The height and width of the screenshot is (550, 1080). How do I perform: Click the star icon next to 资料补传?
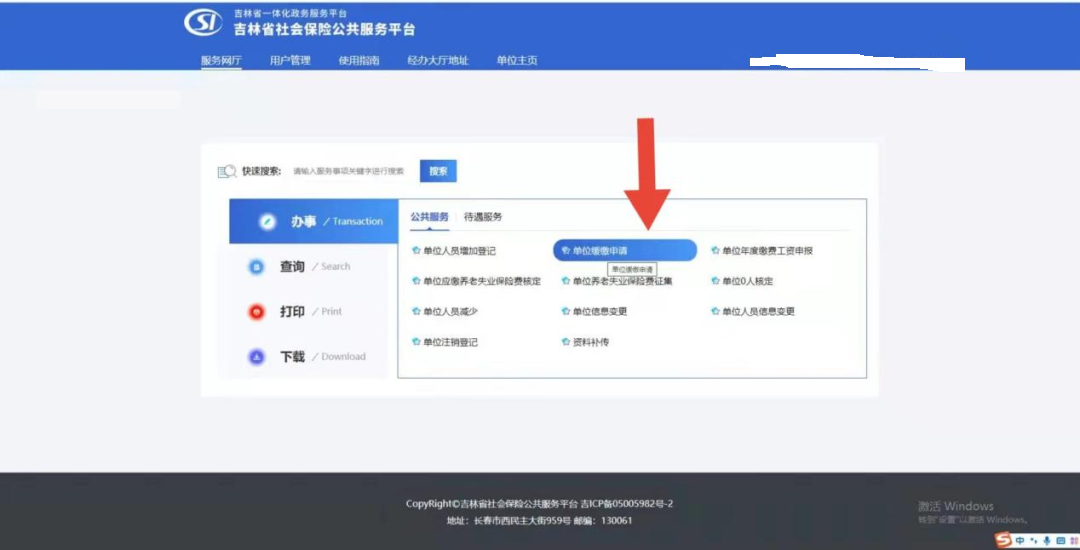coord(566,342)
